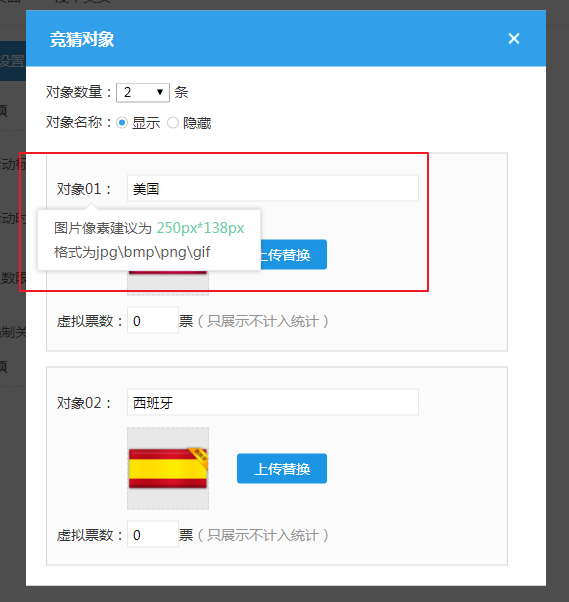569x602 pixels.
Task: Select the 显示 radio button
Action: pyautogui.click(x=122, y=123)
